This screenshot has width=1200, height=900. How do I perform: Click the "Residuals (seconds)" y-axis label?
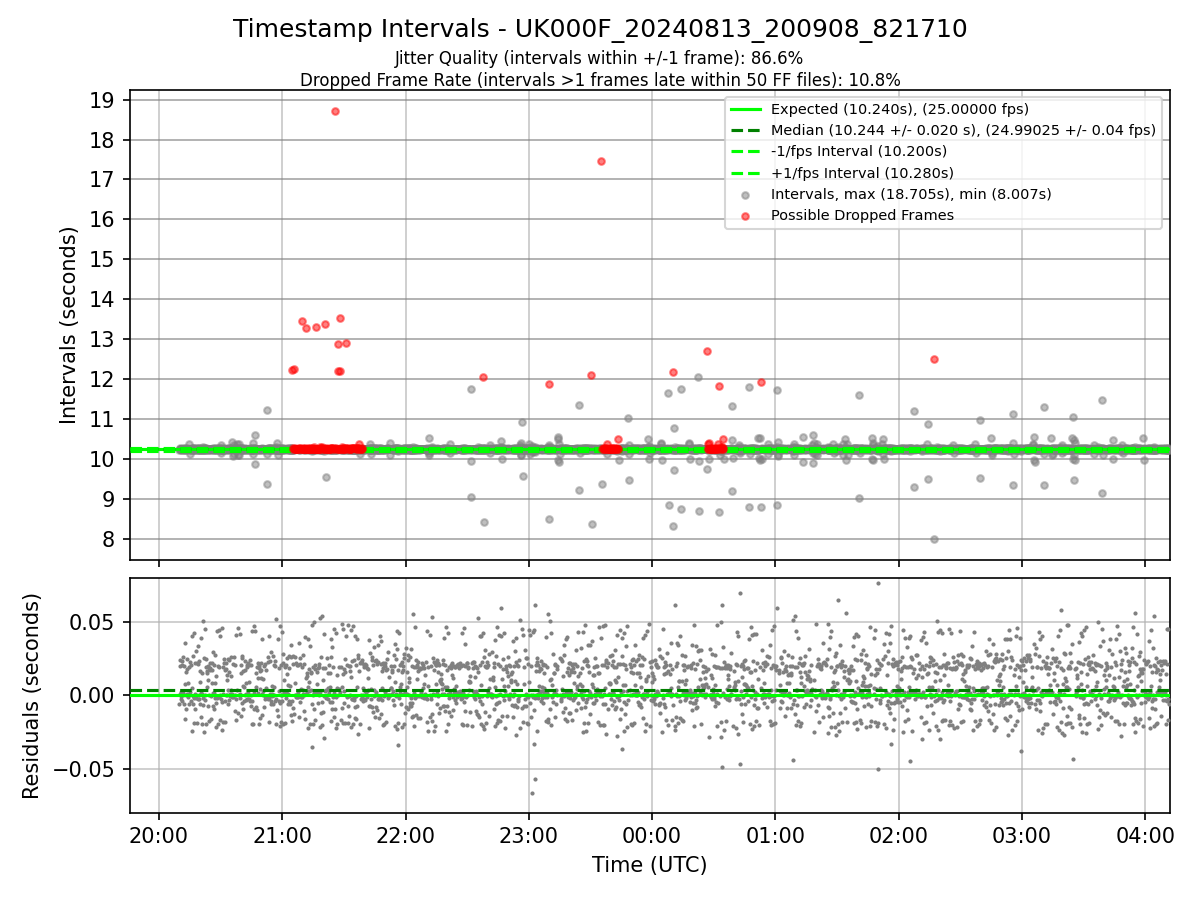32,696
